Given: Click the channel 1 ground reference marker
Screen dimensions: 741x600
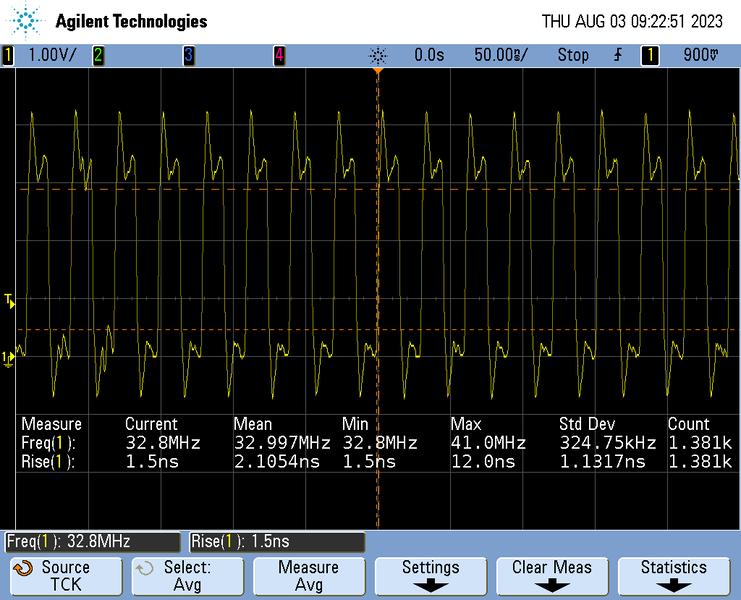Looking at the screenshot, I should 8,357.
